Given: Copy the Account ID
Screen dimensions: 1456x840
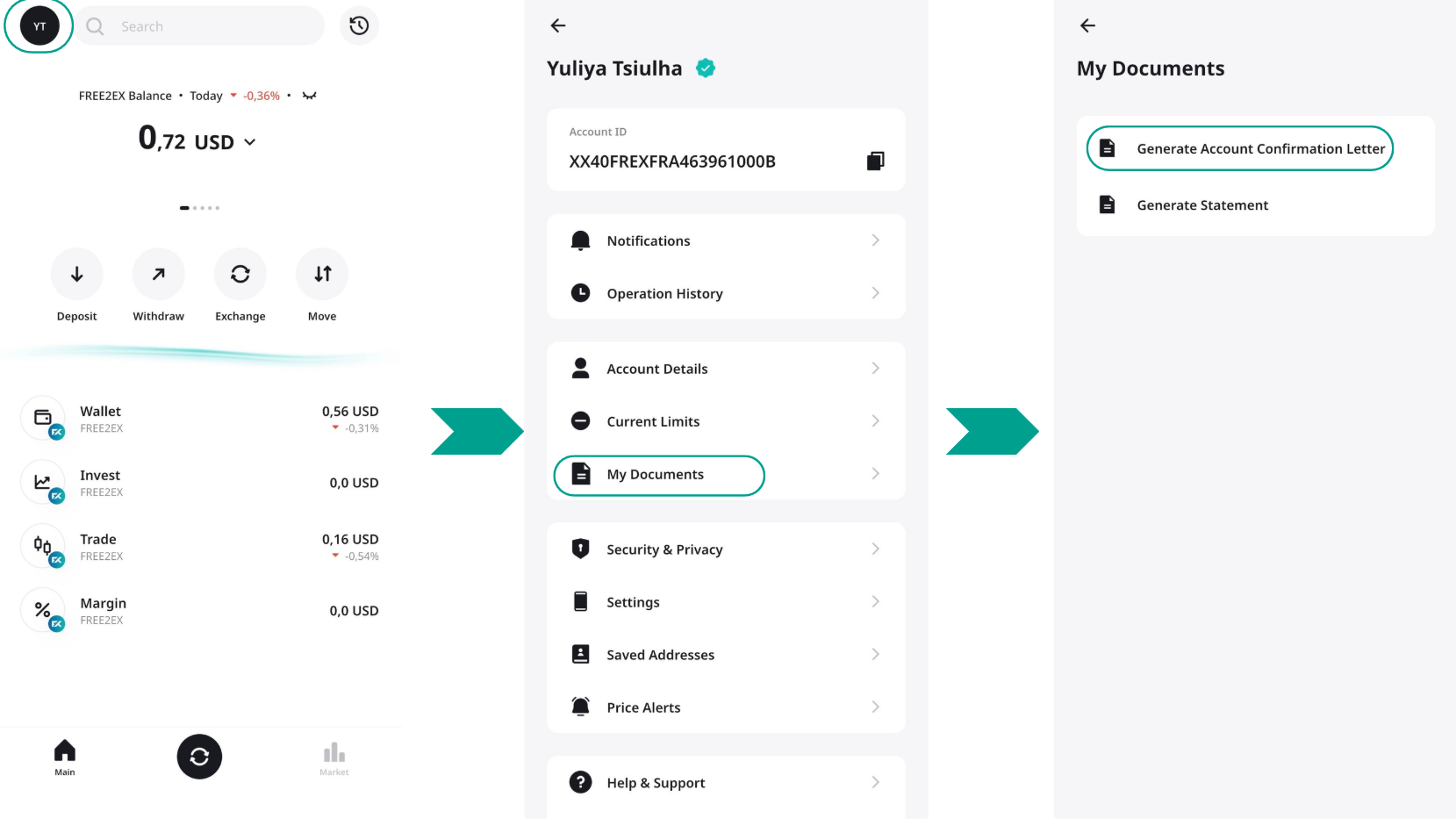Looking at the screenshot, I should 875,162.
